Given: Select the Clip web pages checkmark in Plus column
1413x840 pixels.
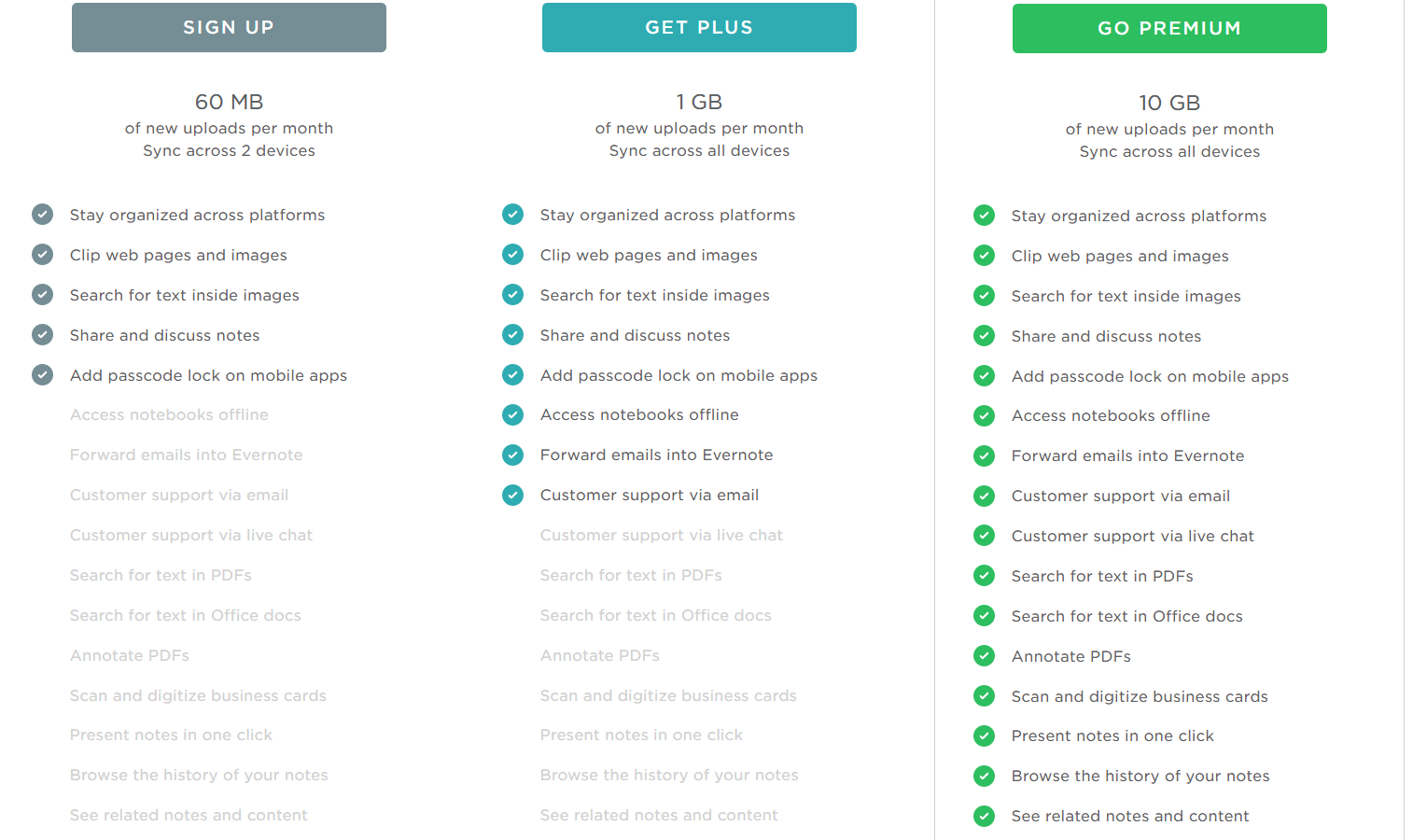Looking at the screenshot, I should (x=512, y=254).
